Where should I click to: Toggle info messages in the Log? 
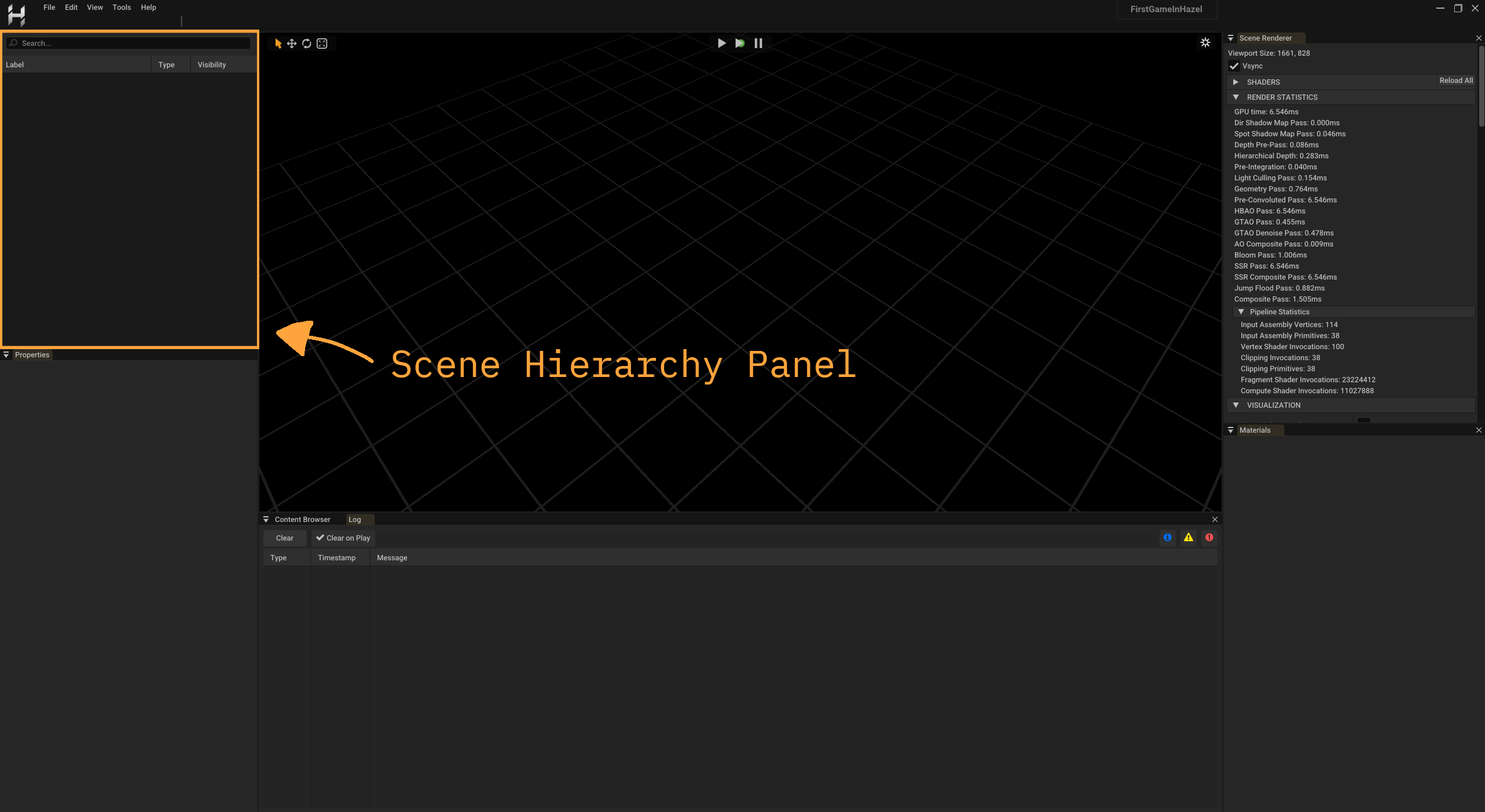pyautogui.click(x=1167, y=537)
